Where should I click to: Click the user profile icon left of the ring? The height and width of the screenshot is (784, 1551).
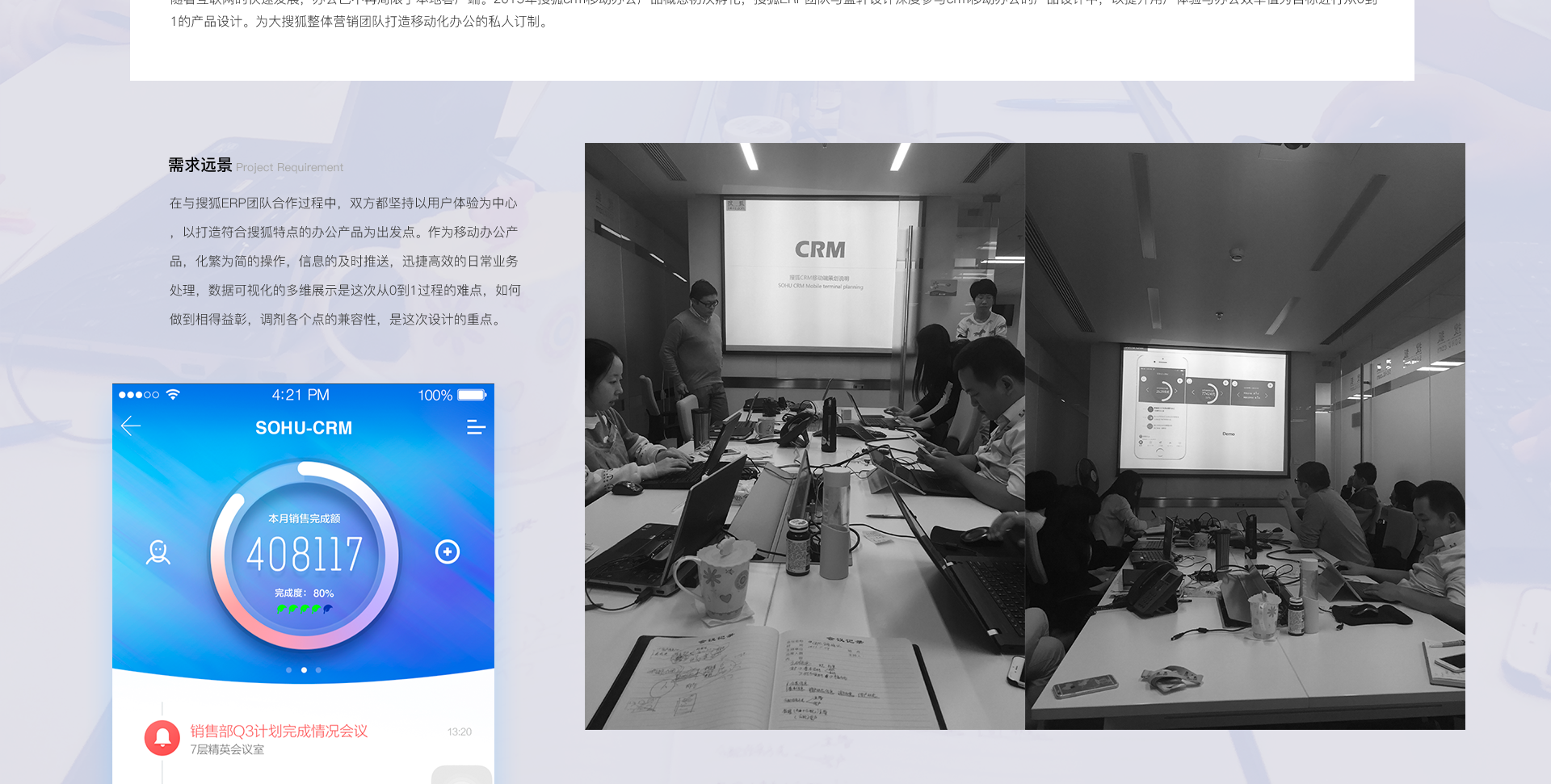coord(158,552)
